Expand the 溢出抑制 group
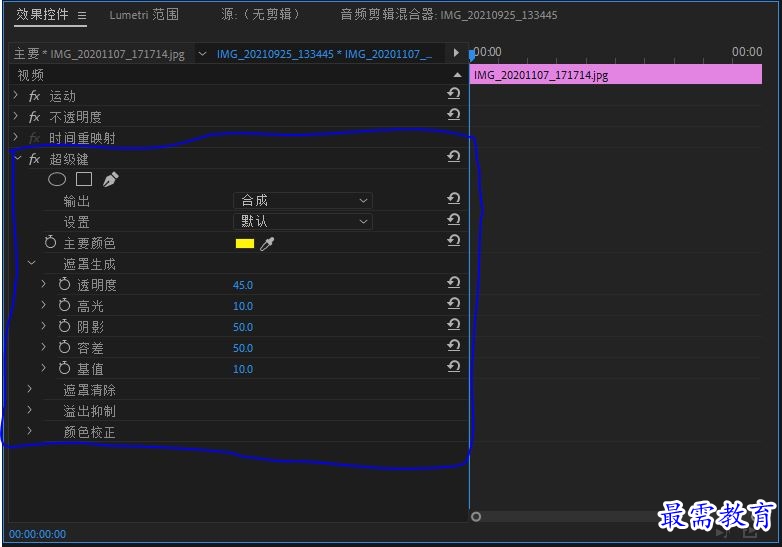 (x=29, y=410)
